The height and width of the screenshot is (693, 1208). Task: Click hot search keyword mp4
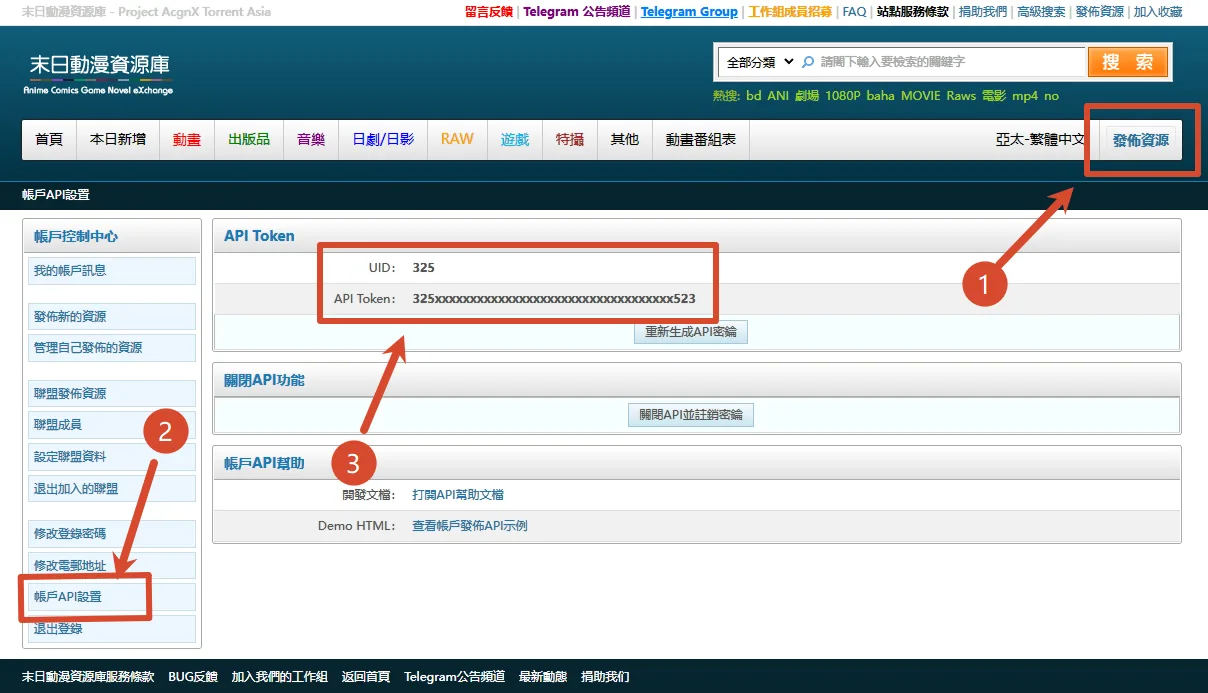(1025, 96)
